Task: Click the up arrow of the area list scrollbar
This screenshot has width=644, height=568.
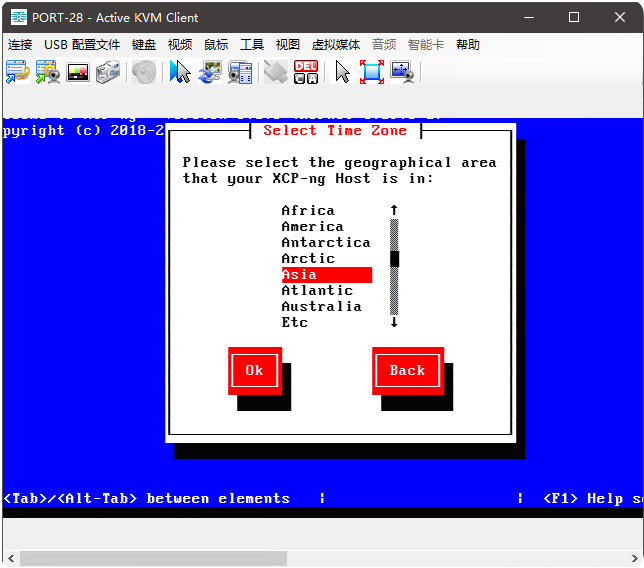Action: pyautogui.click(x=394, y=210)
